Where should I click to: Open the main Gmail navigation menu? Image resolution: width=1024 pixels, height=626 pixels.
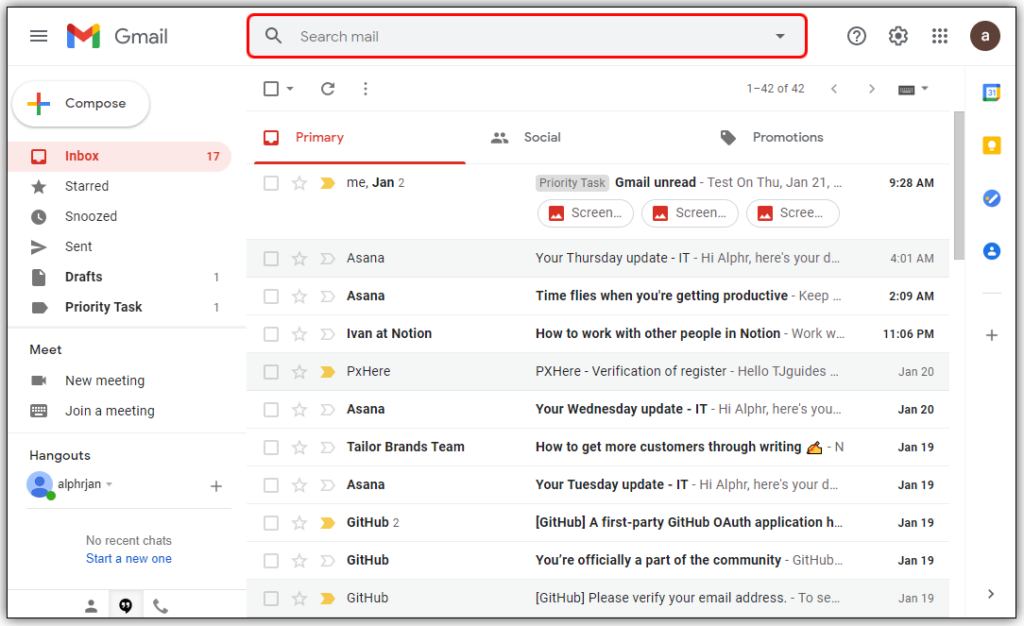[38, 35]
